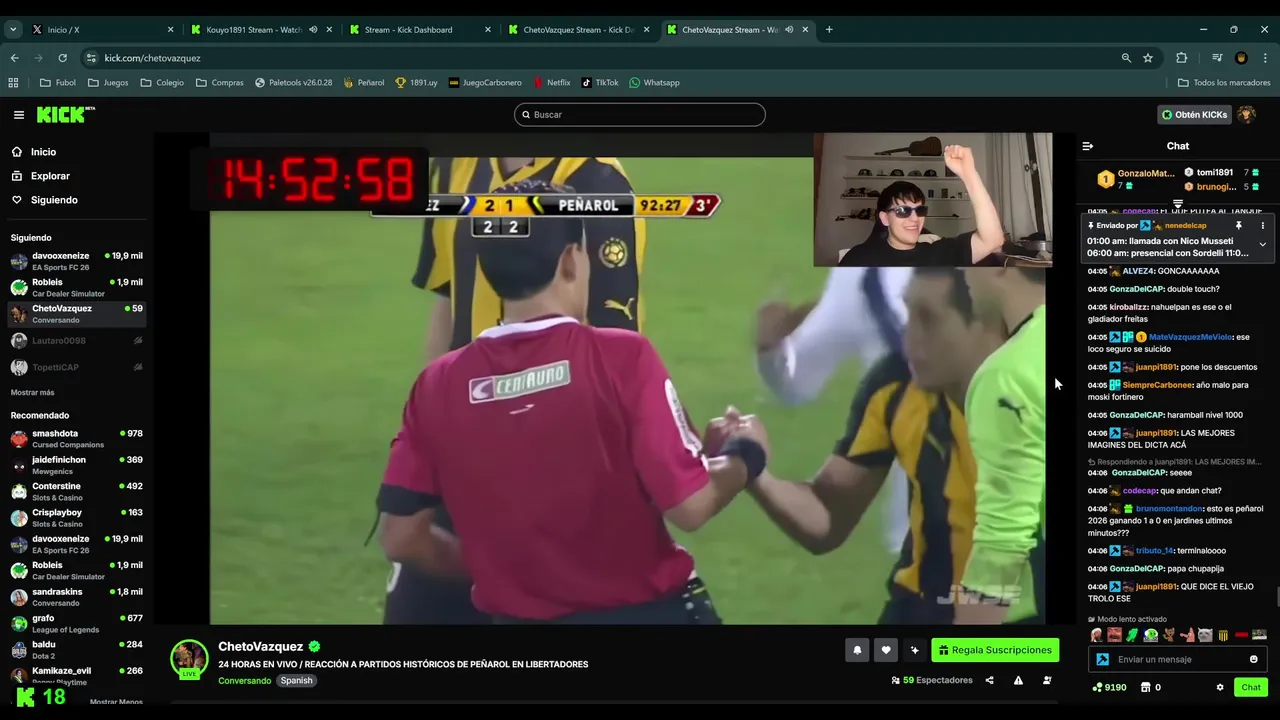1280x720 pixels.
Task: Click the moderator hammer badge in message box
Action: pos(1102,659)
